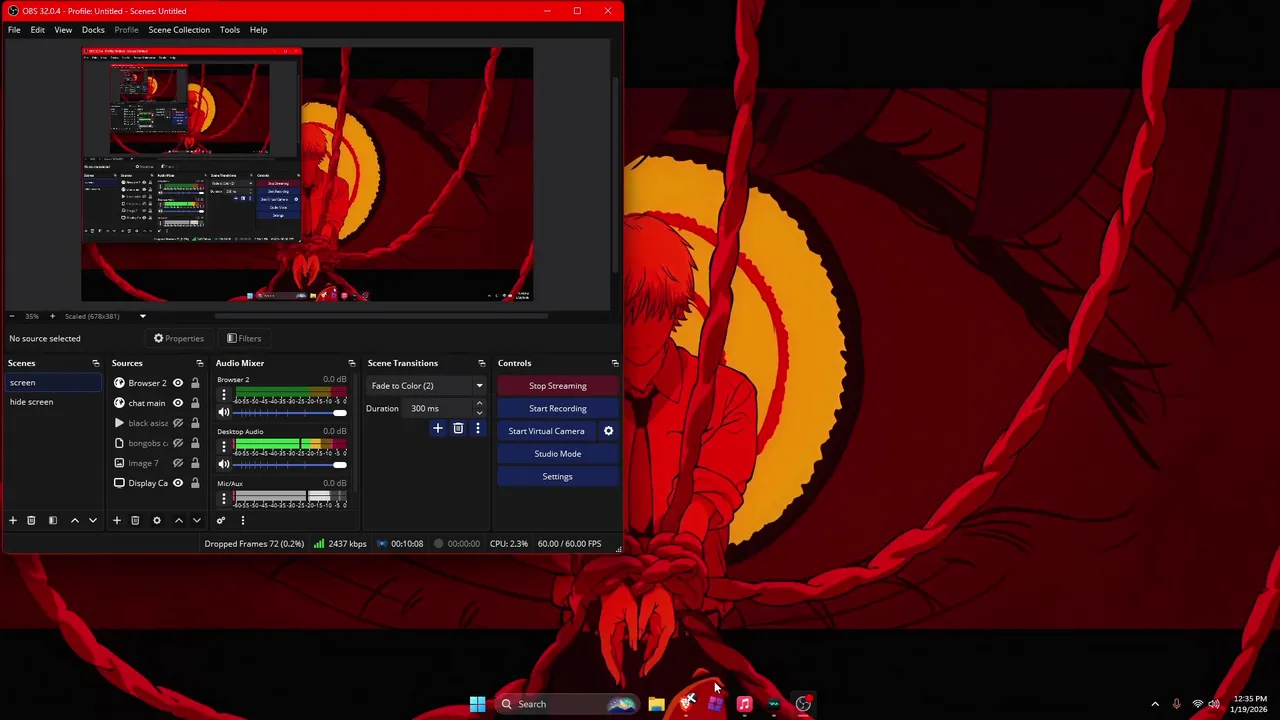Open the Edit menu

click(x=37, y=30)
